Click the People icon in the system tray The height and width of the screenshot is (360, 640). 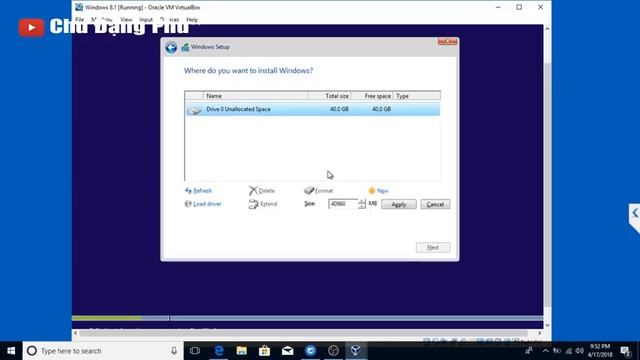[x=529, y=351]
